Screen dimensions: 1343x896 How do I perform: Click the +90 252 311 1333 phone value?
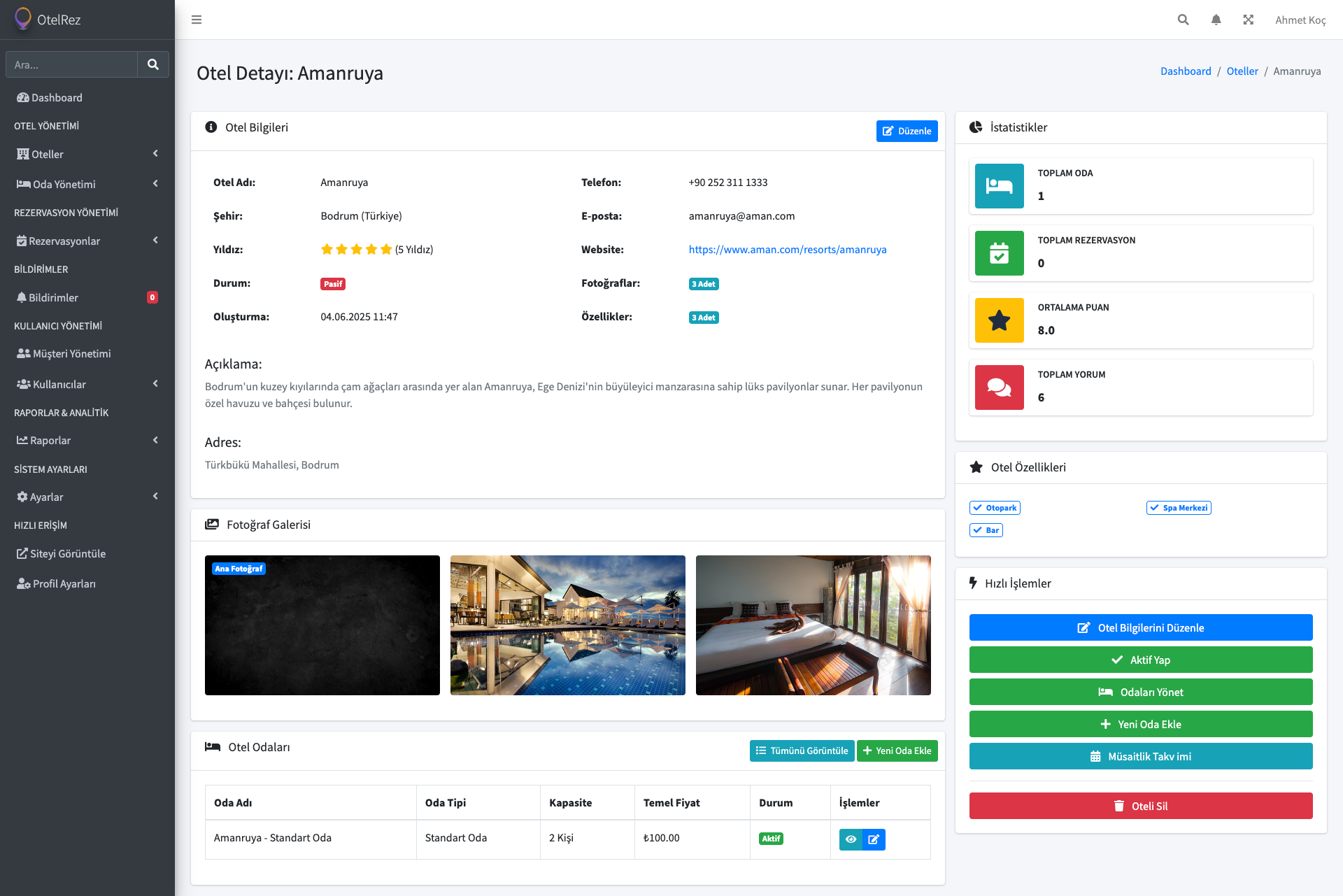(728, 183)
